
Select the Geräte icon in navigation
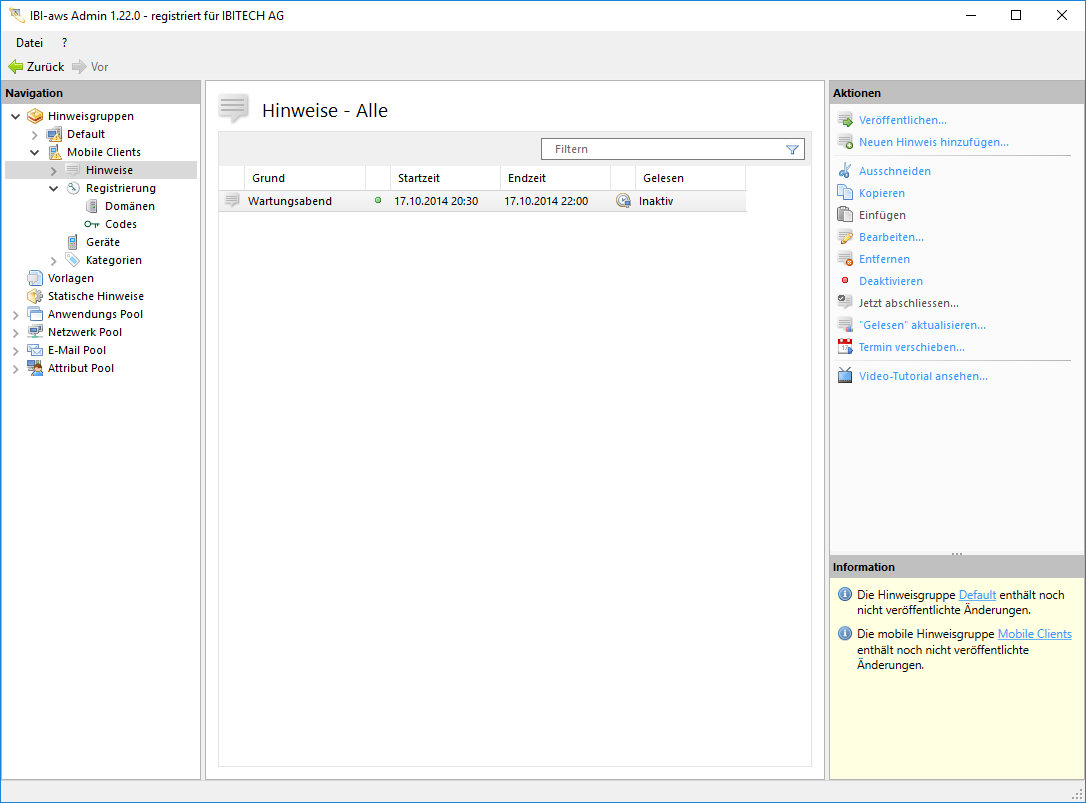pyautogui.click(x=73, y=242)
